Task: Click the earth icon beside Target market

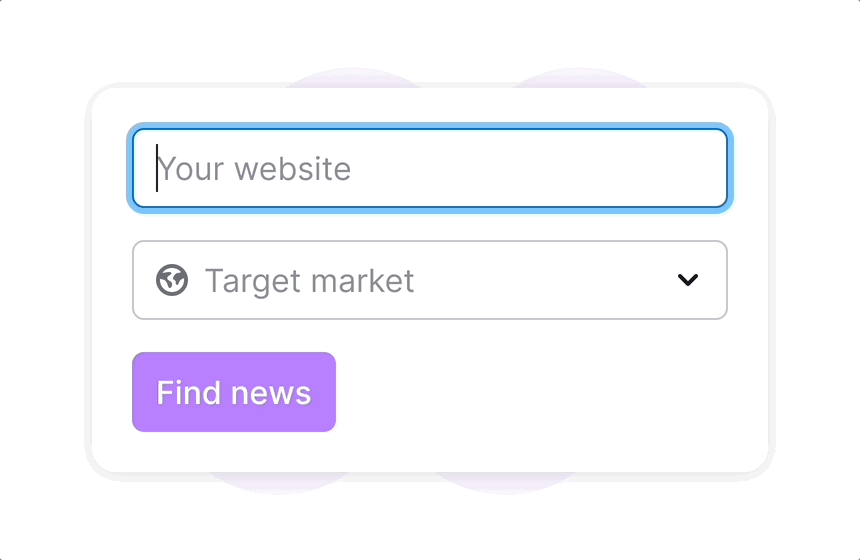Action: click(x=172, y=280)
